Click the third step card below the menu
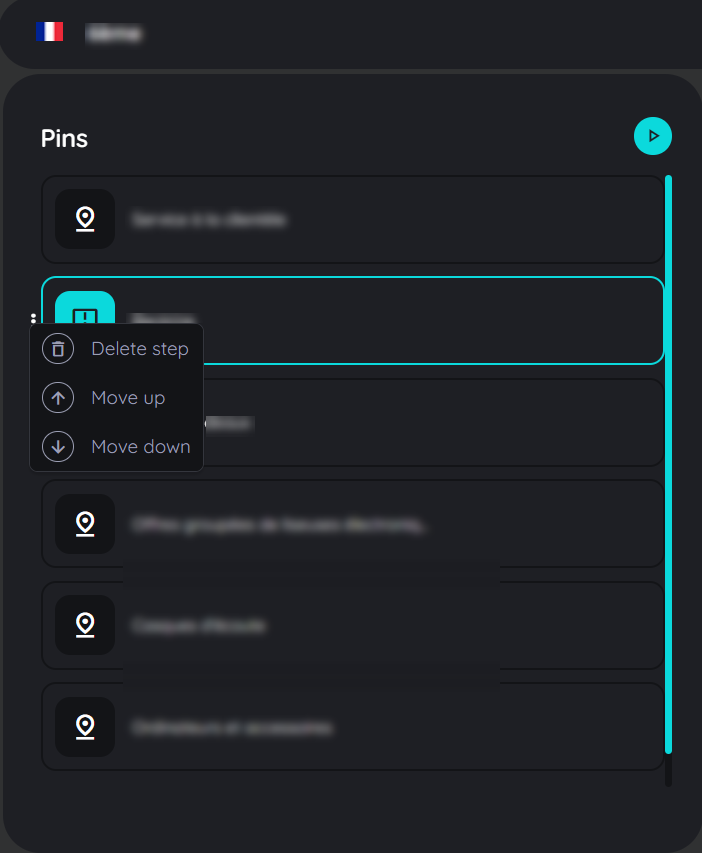 [450, 422]
